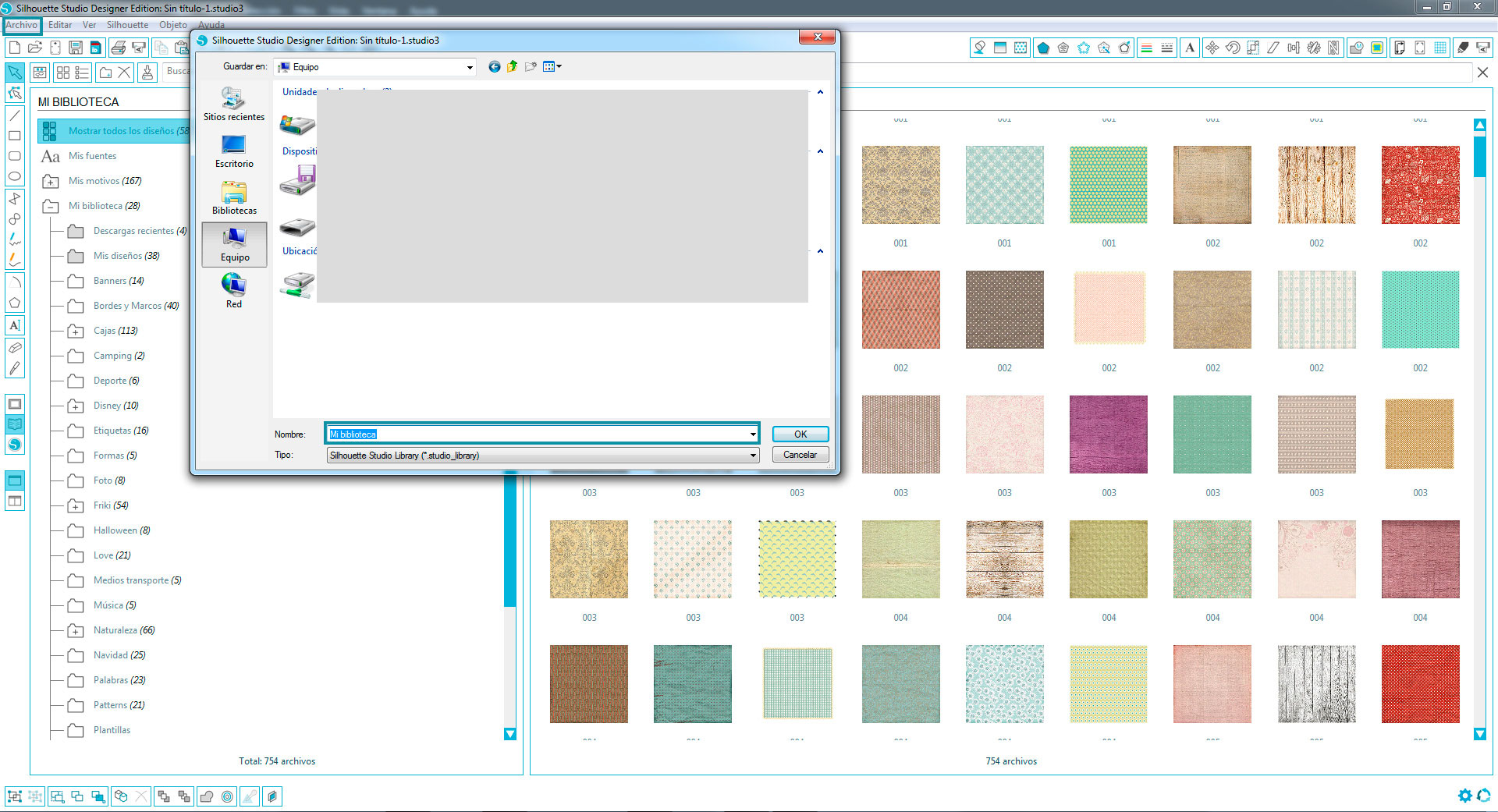Click the Weld icon in bottom toolbar
This screenshot has width=1498, height=812.
click(207, 796)
